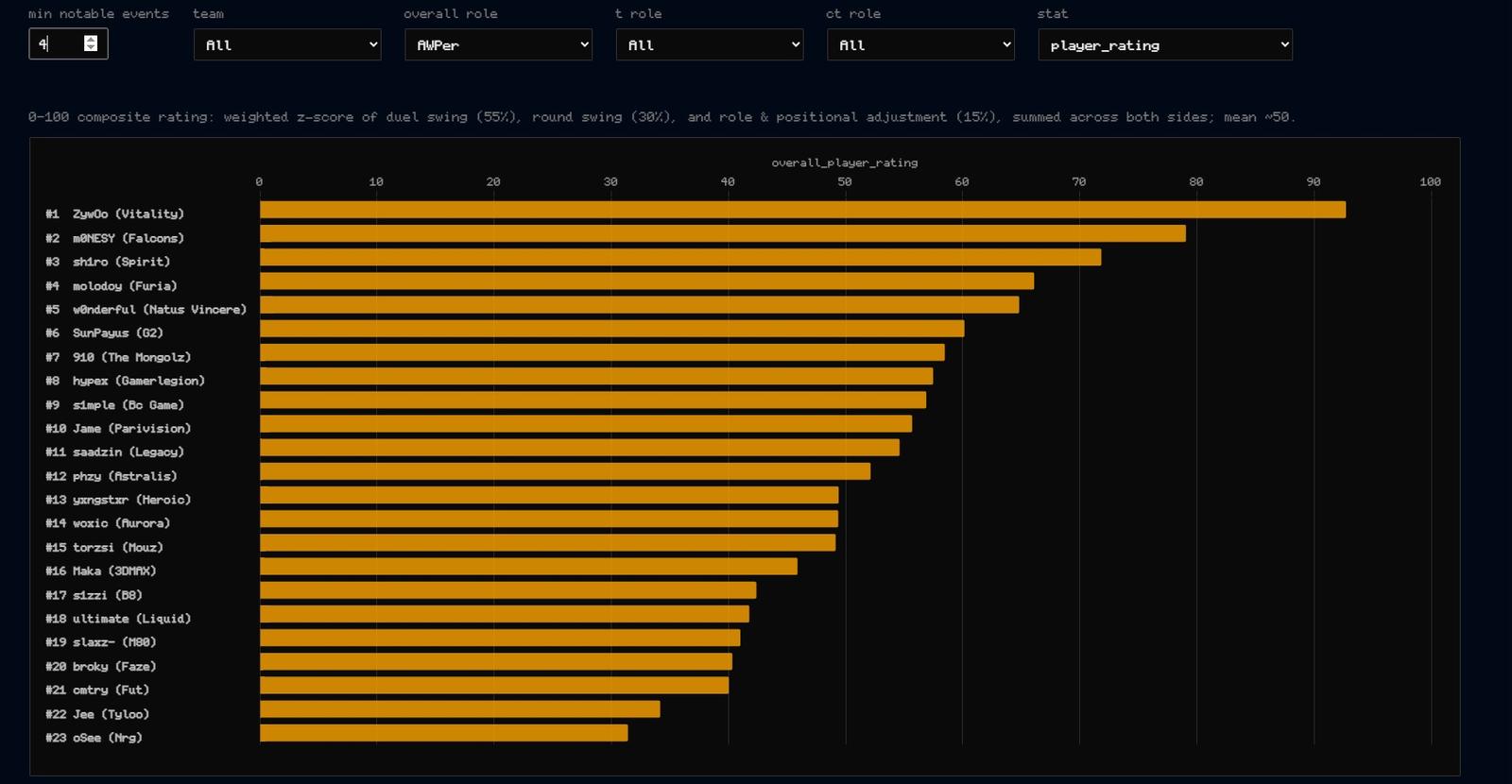
Task: Click the "#21 cmtry (Fut)" row label
Action: [x=97, y=690]
